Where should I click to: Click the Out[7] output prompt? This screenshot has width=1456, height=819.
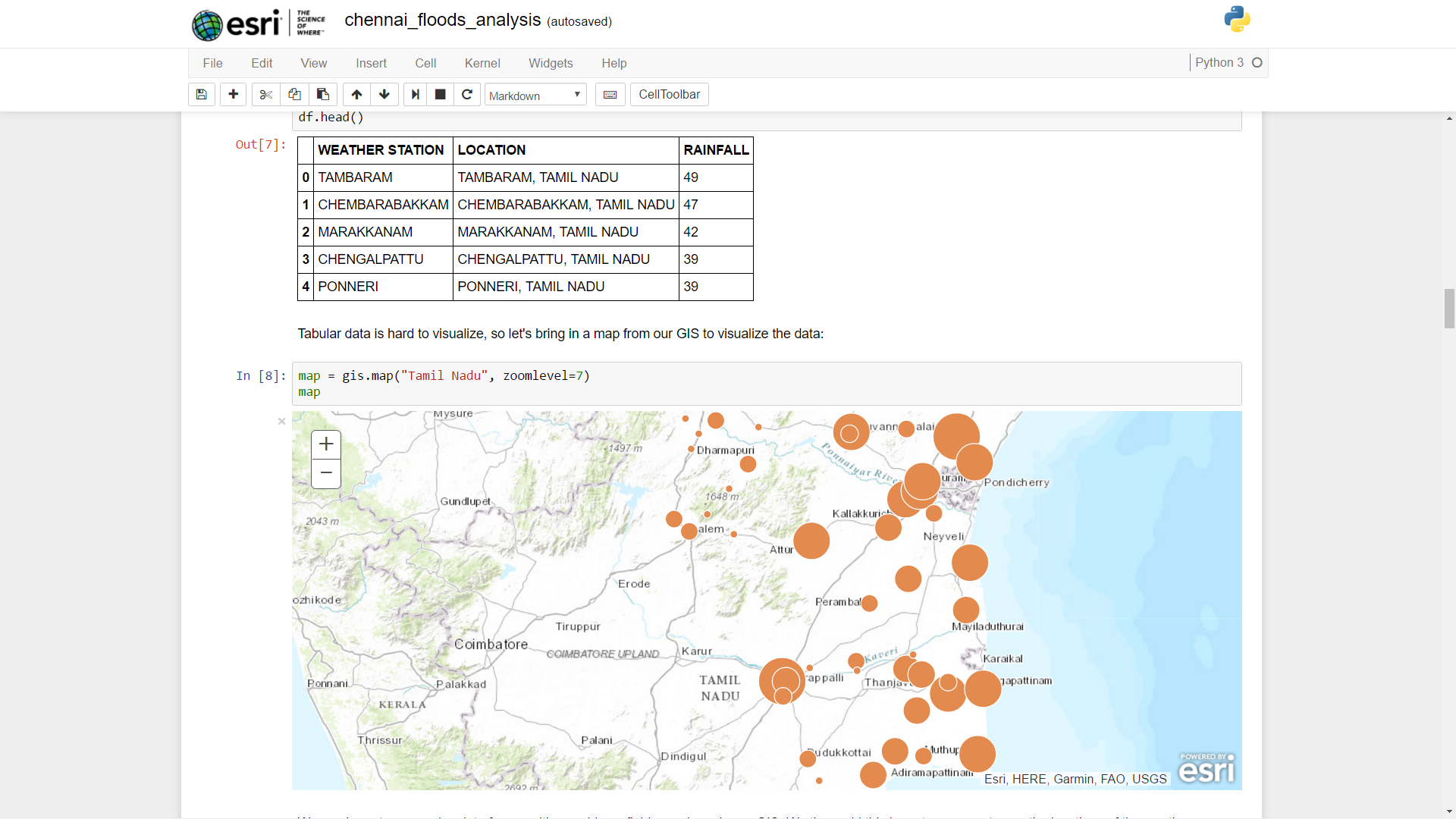(x=261, y=144)
